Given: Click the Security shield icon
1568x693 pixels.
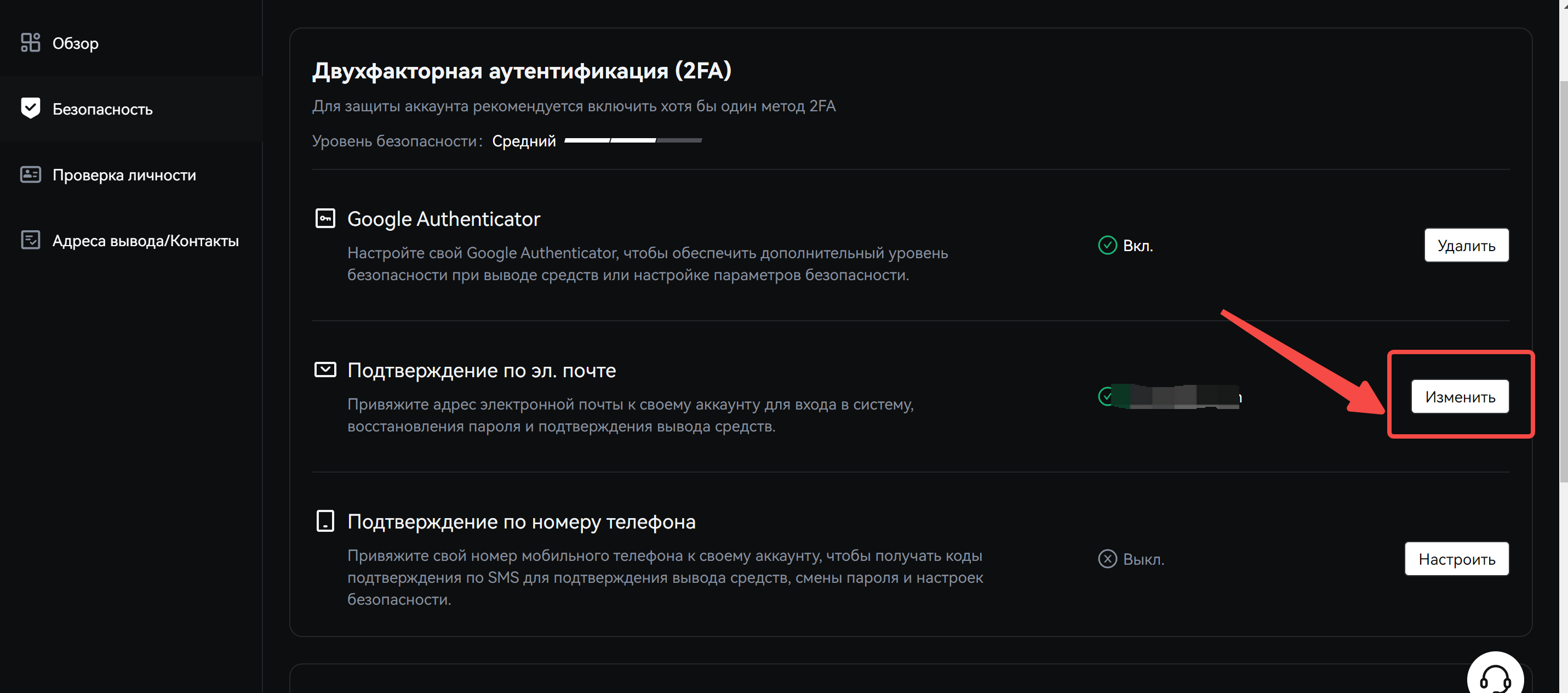Looking at the screenshot, I should [31, 109].
